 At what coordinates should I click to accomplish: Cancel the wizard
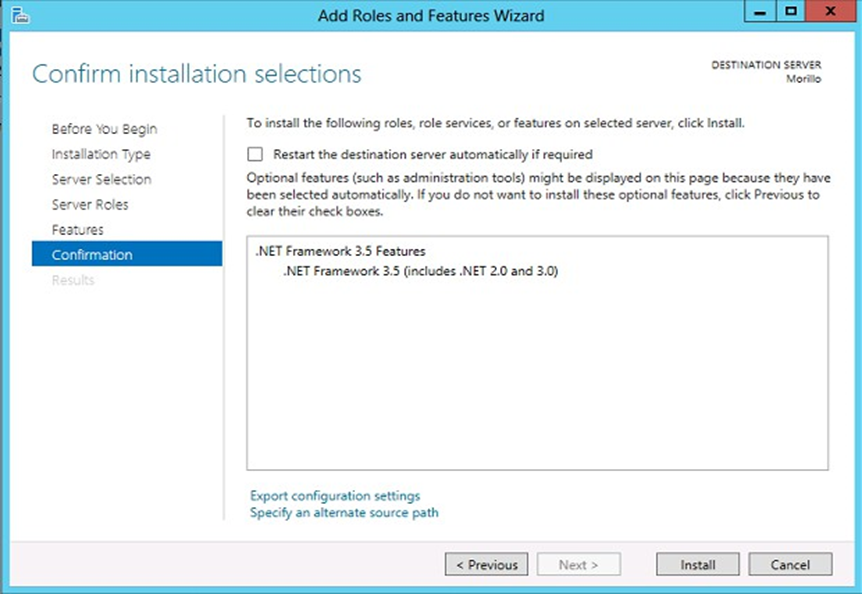click(790, 564)
